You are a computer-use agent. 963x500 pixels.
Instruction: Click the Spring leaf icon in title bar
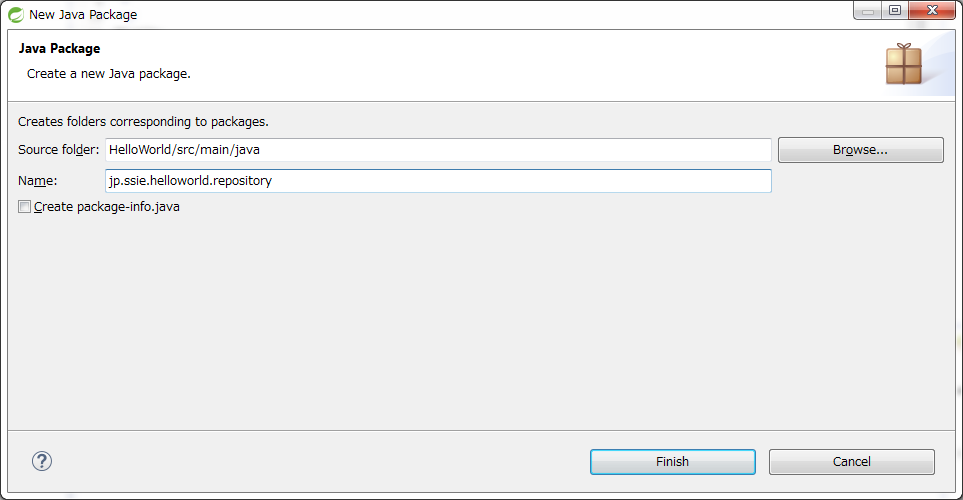click(x=16, y=14)
